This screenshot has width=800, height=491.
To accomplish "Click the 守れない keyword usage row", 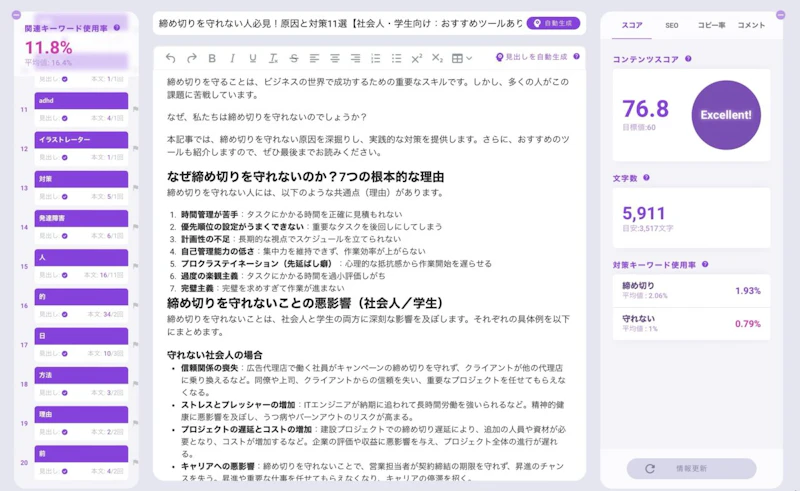I will 691,324.
